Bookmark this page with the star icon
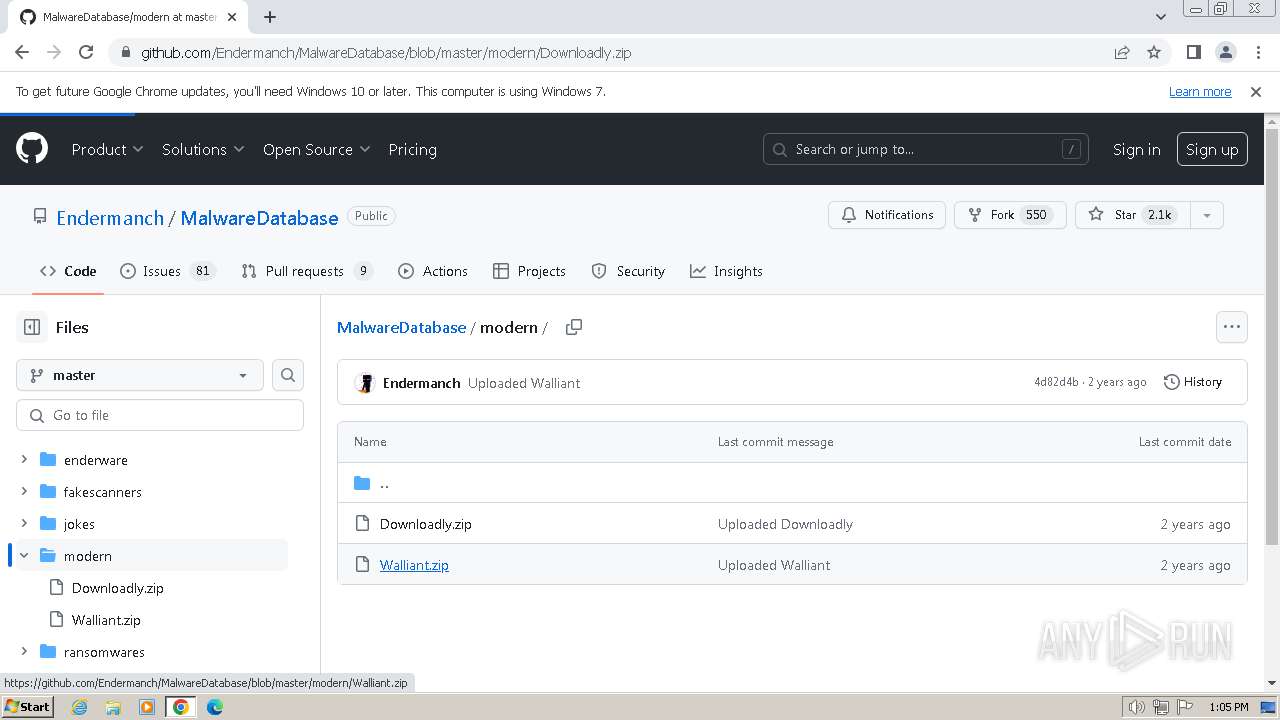The width and height of the screenshot is (1280, 720). click(x=1154, y=52)
